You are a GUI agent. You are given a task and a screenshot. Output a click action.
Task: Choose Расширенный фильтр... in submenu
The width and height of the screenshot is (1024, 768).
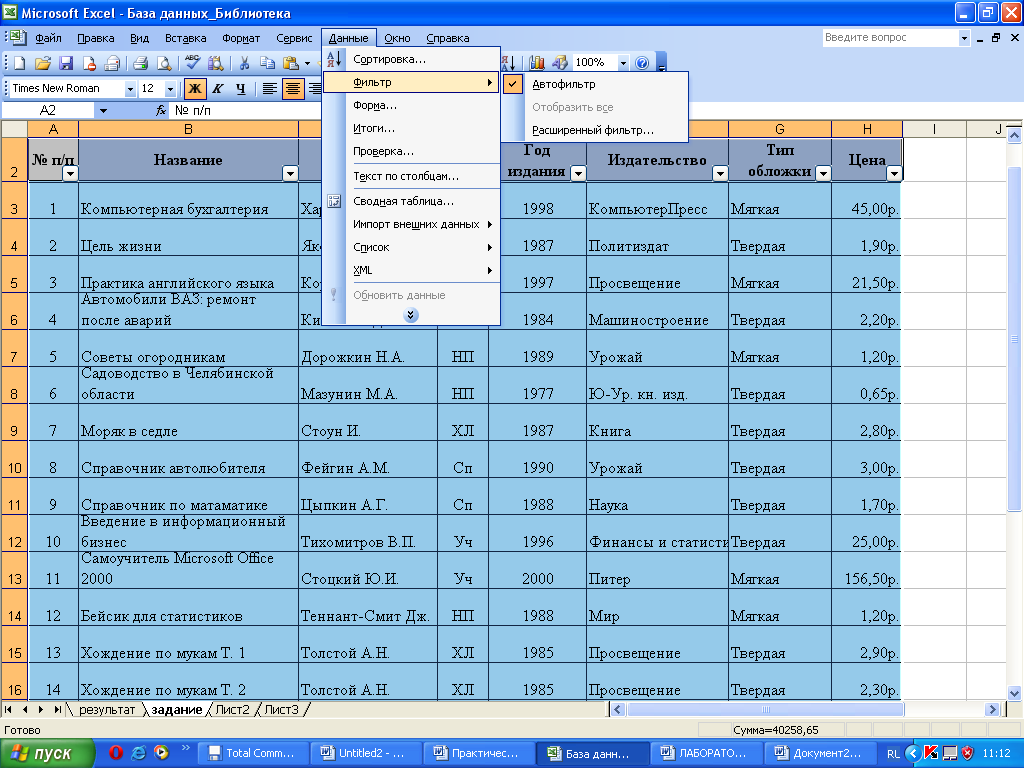point(595,130)
